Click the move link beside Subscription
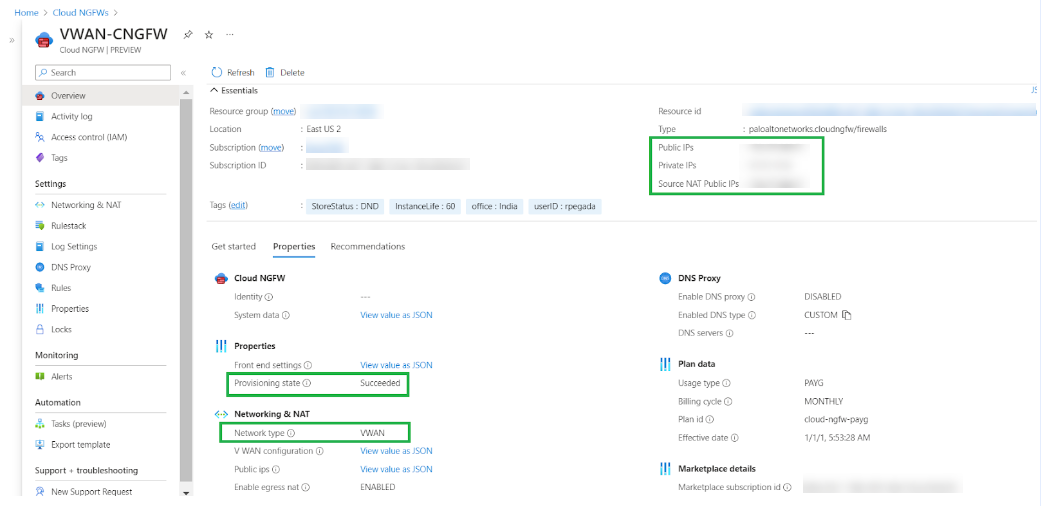Image resolution: width=1041 pixels, height=517 pixels. coord(270,147)
